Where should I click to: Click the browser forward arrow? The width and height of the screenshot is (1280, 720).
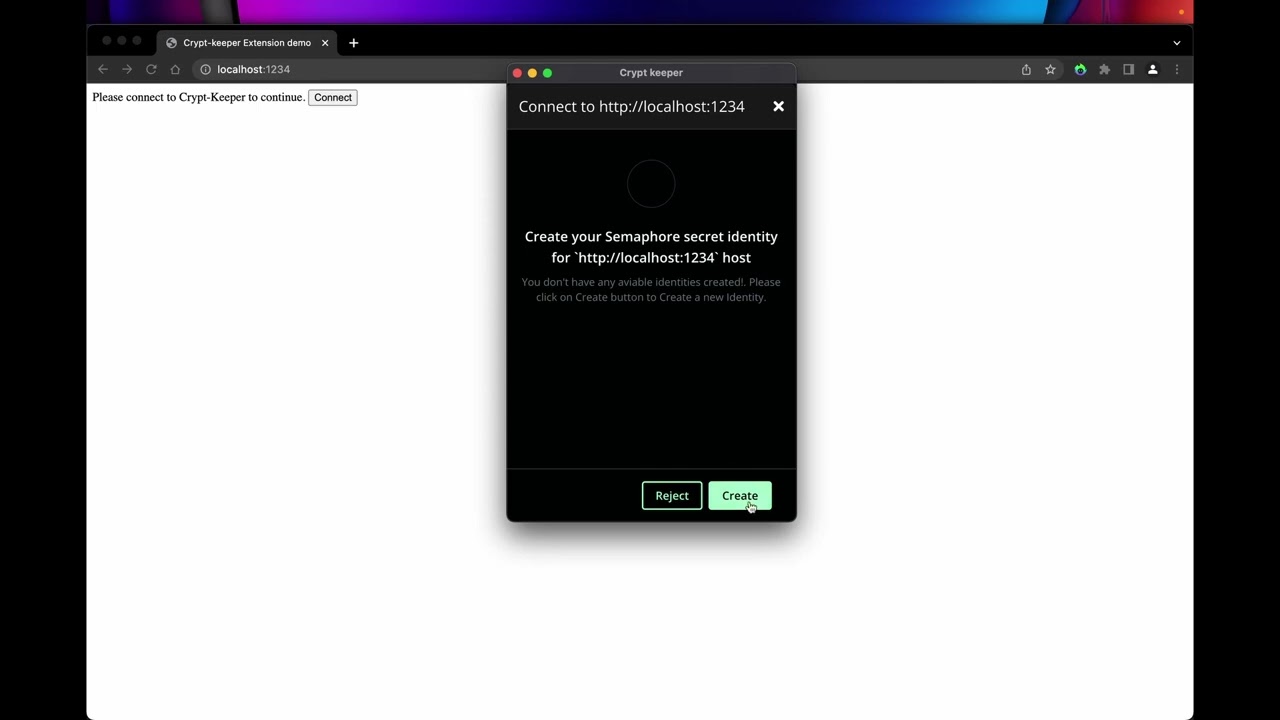(x=127, y=69)
